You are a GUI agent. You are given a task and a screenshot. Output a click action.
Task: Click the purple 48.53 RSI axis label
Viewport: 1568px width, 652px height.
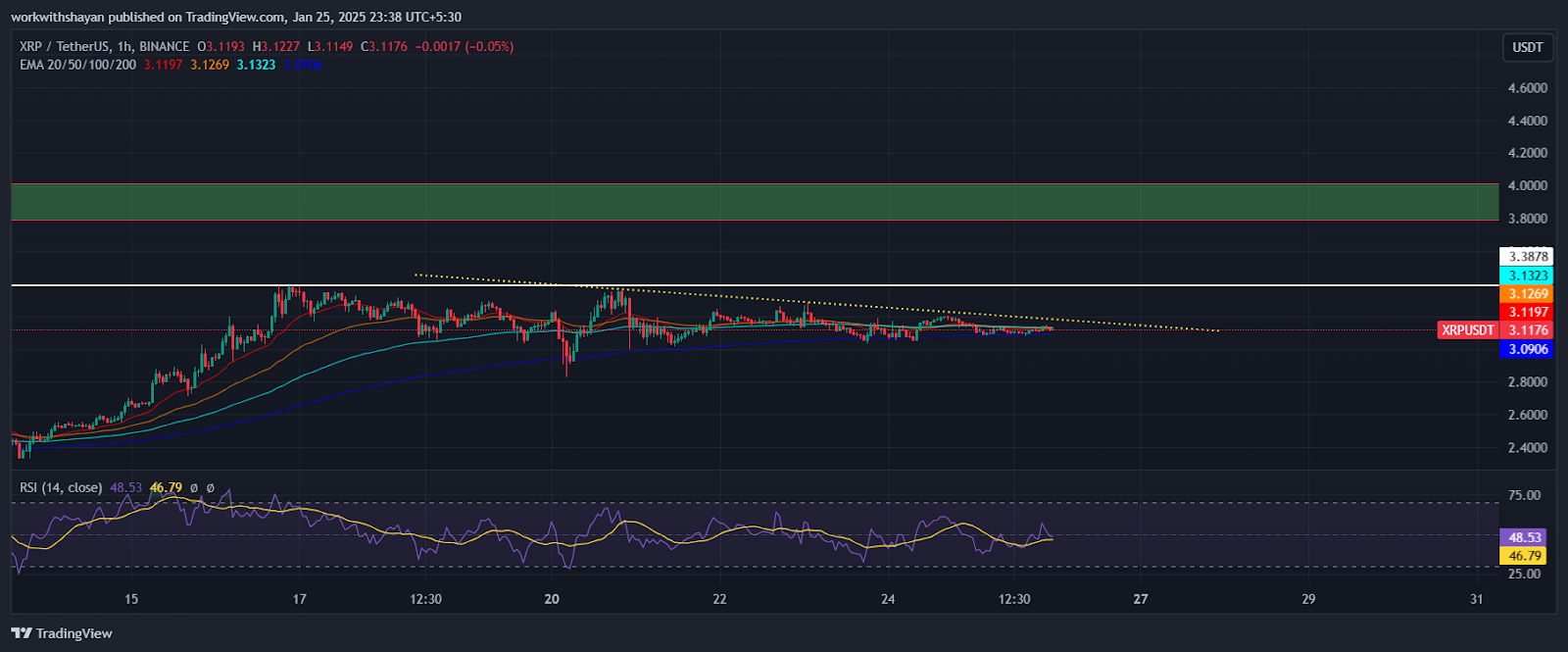[x=1524, y=537]
